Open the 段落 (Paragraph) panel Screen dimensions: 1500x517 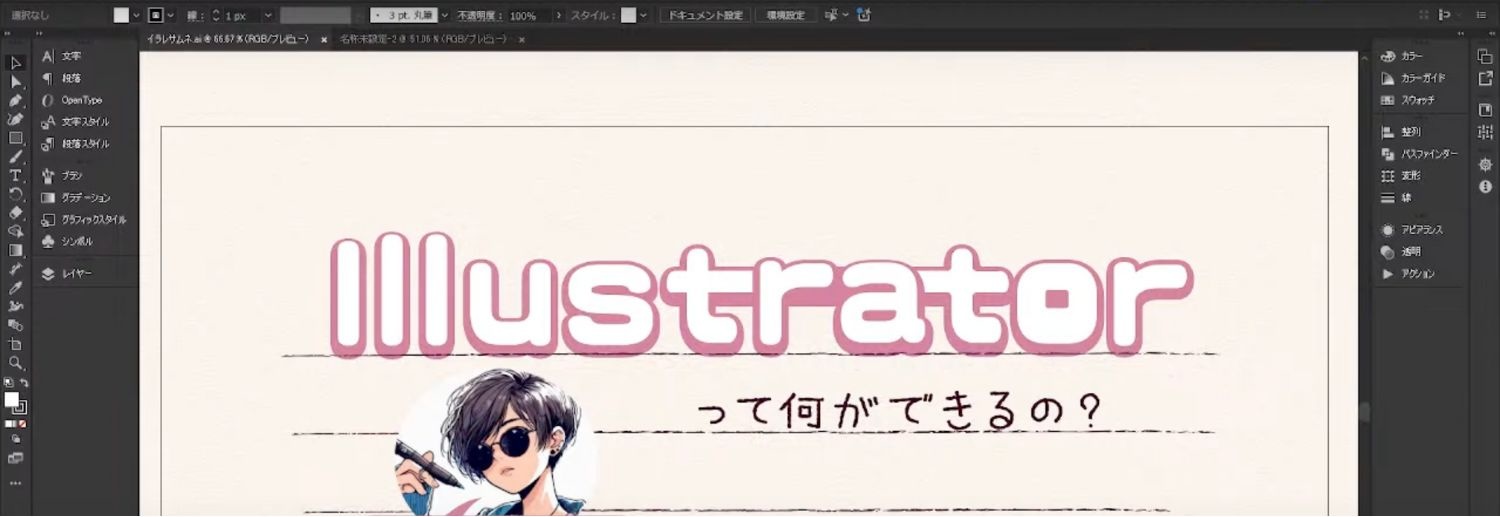[x=62, y=78]
